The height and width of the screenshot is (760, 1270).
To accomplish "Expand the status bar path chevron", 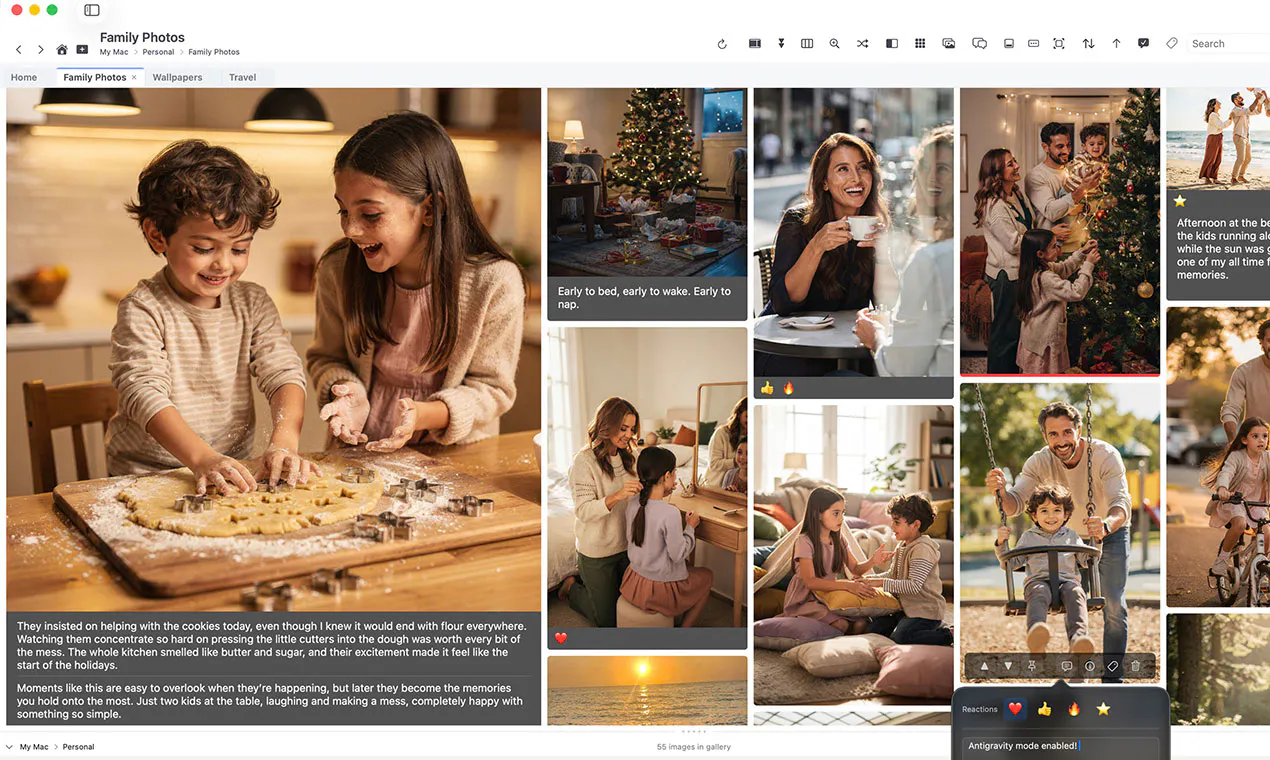I will [x=9, y=747].
